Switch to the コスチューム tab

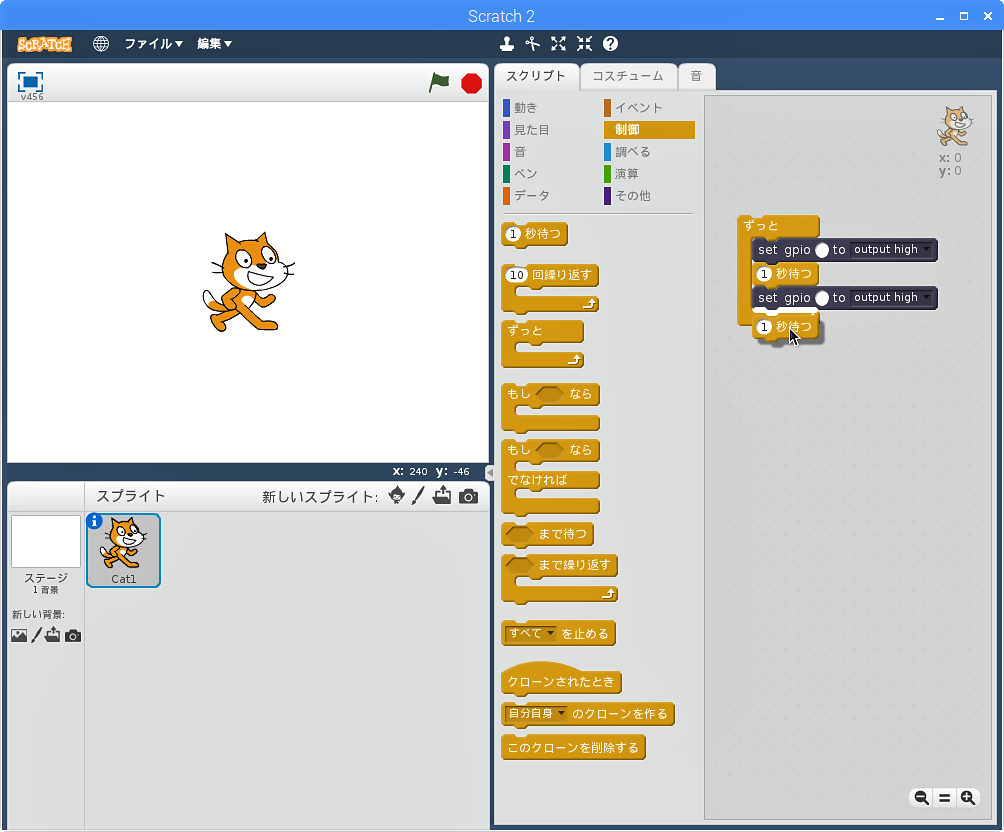click(x=628, y=76)
